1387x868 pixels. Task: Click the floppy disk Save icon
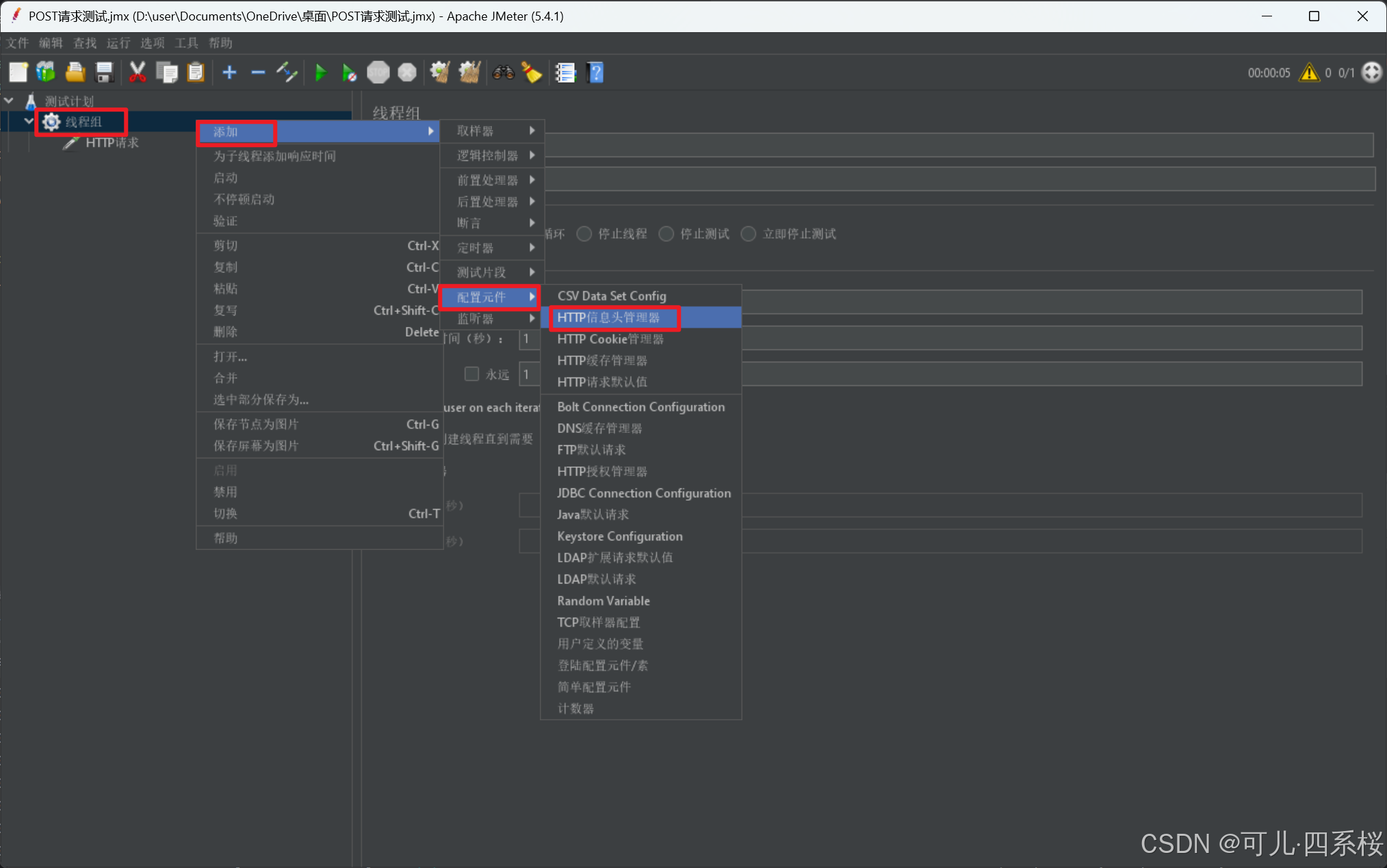[104, 73]
